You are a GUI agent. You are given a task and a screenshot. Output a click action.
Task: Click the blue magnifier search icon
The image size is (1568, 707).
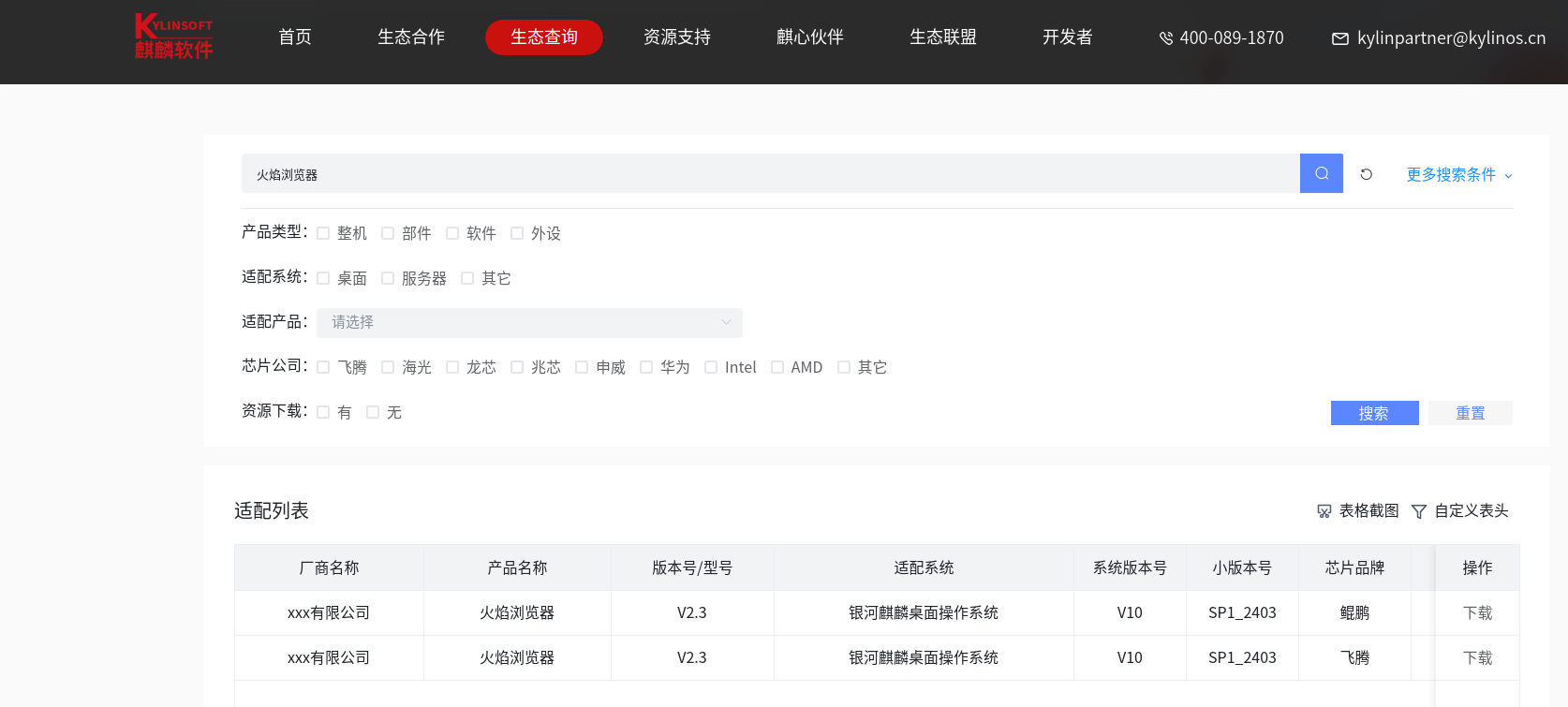click(1321, 173)
